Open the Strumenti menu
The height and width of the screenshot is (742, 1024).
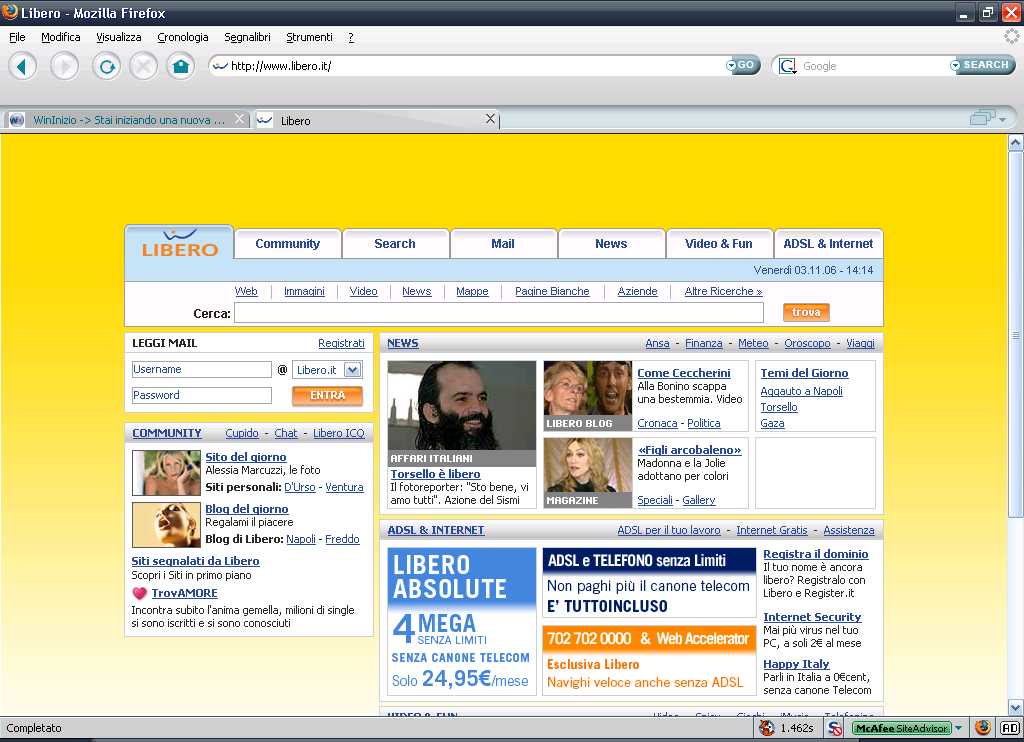click(309, 37)
